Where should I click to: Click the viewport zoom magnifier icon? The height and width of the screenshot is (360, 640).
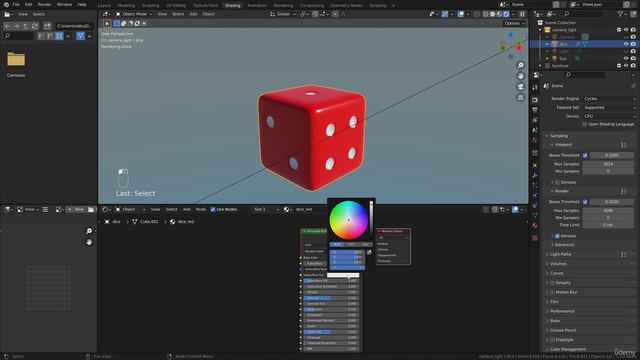tap(521, 65)
